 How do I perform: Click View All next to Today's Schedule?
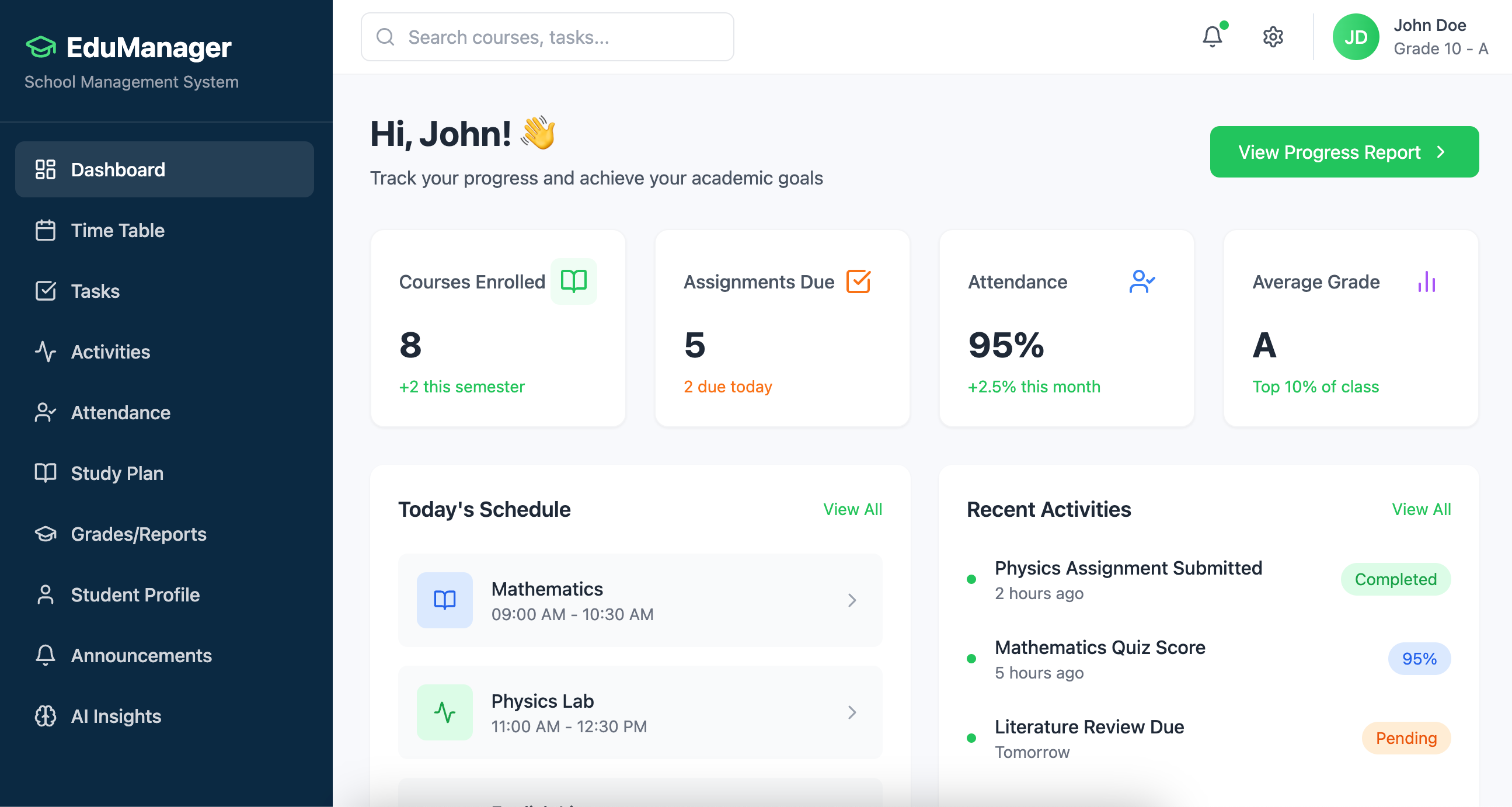(x=852, y=509)
